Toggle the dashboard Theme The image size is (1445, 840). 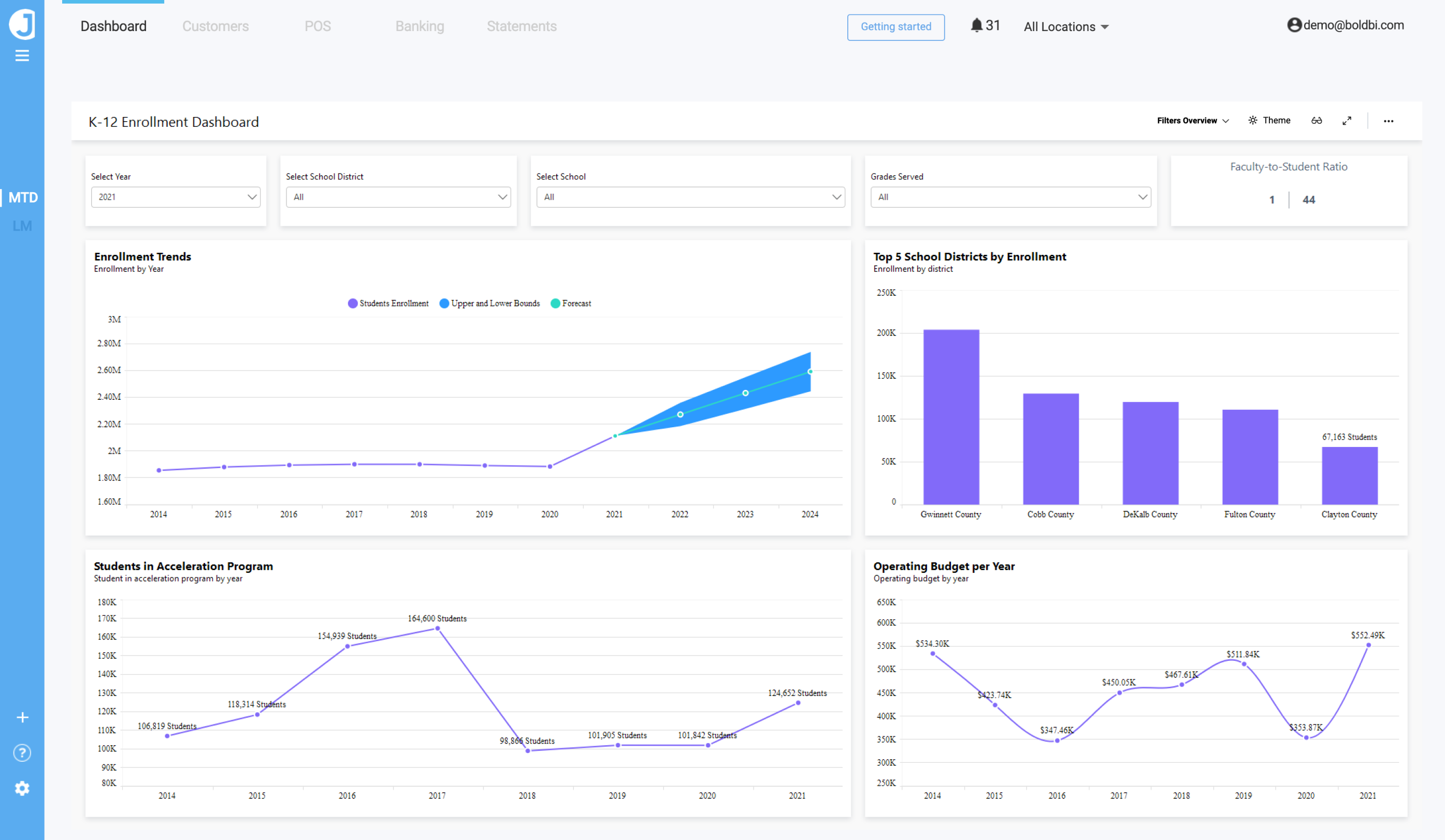point(1269,121)
